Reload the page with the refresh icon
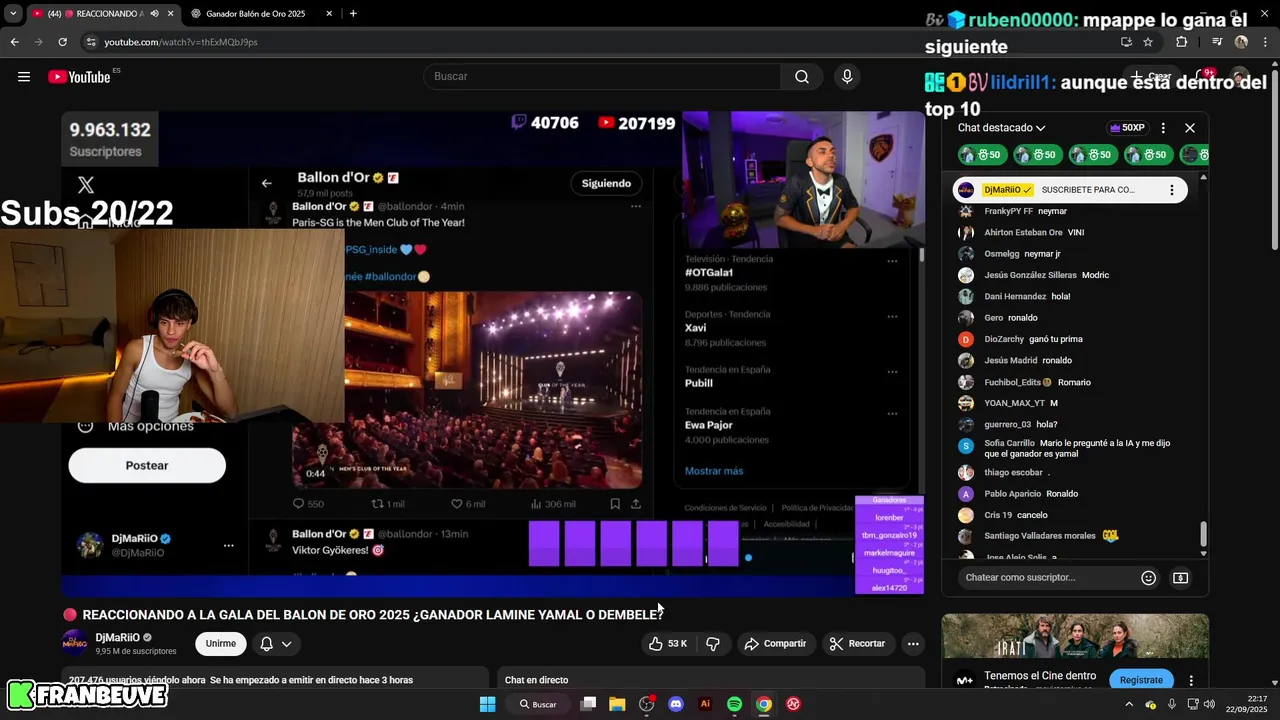Screen dimensions: 1280x720 62,42
